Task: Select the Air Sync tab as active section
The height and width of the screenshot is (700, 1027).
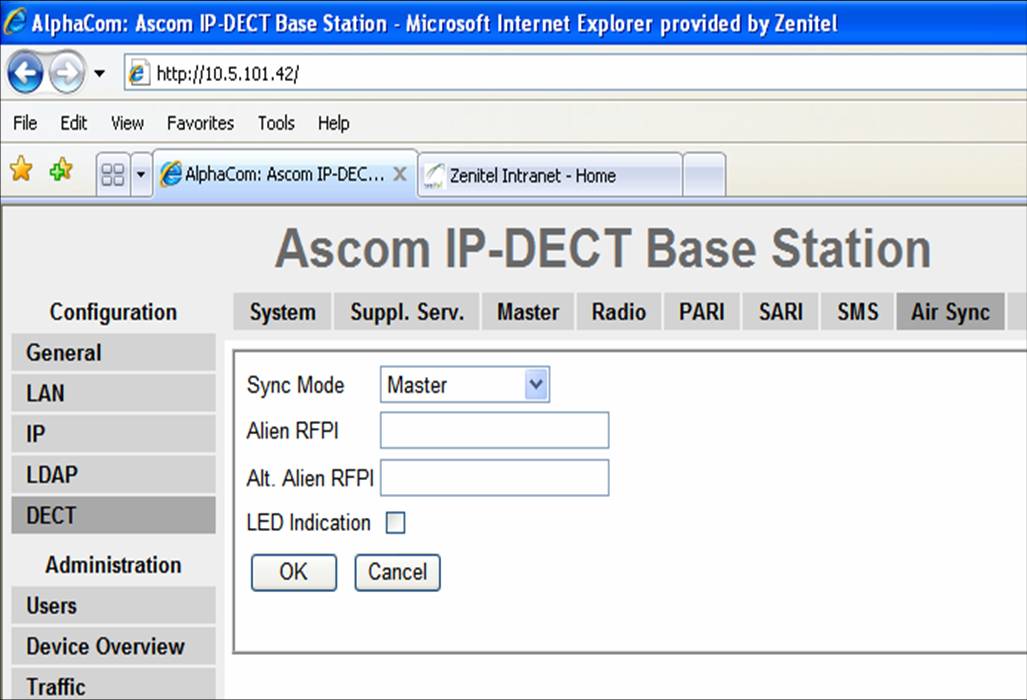Action: [x=949, y=311]
